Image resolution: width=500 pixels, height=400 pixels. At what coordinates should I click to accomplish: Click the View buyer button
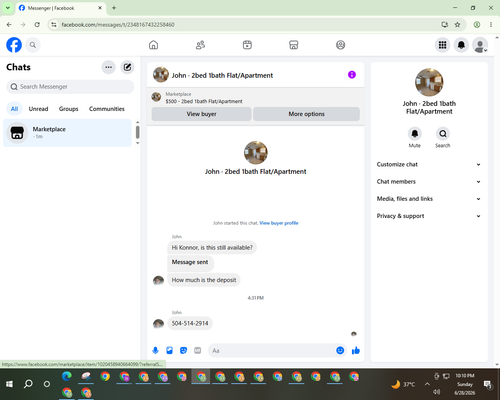tap(201, 114)
